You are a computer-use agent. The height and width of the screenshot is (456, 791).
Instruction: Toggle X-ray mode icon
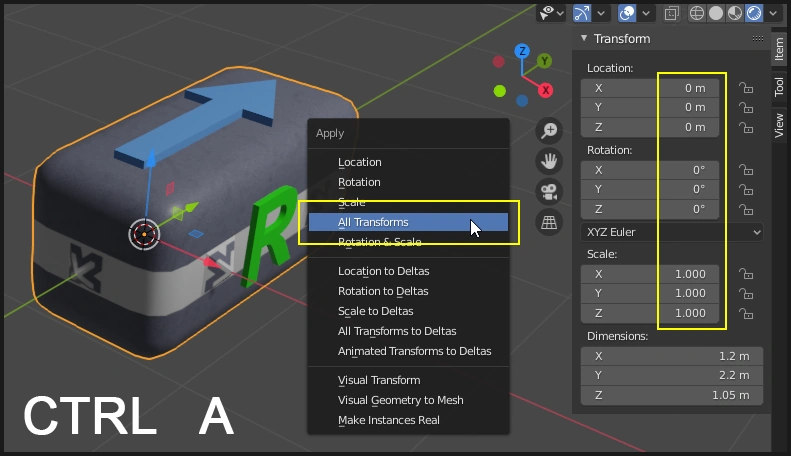click(671, 13)
